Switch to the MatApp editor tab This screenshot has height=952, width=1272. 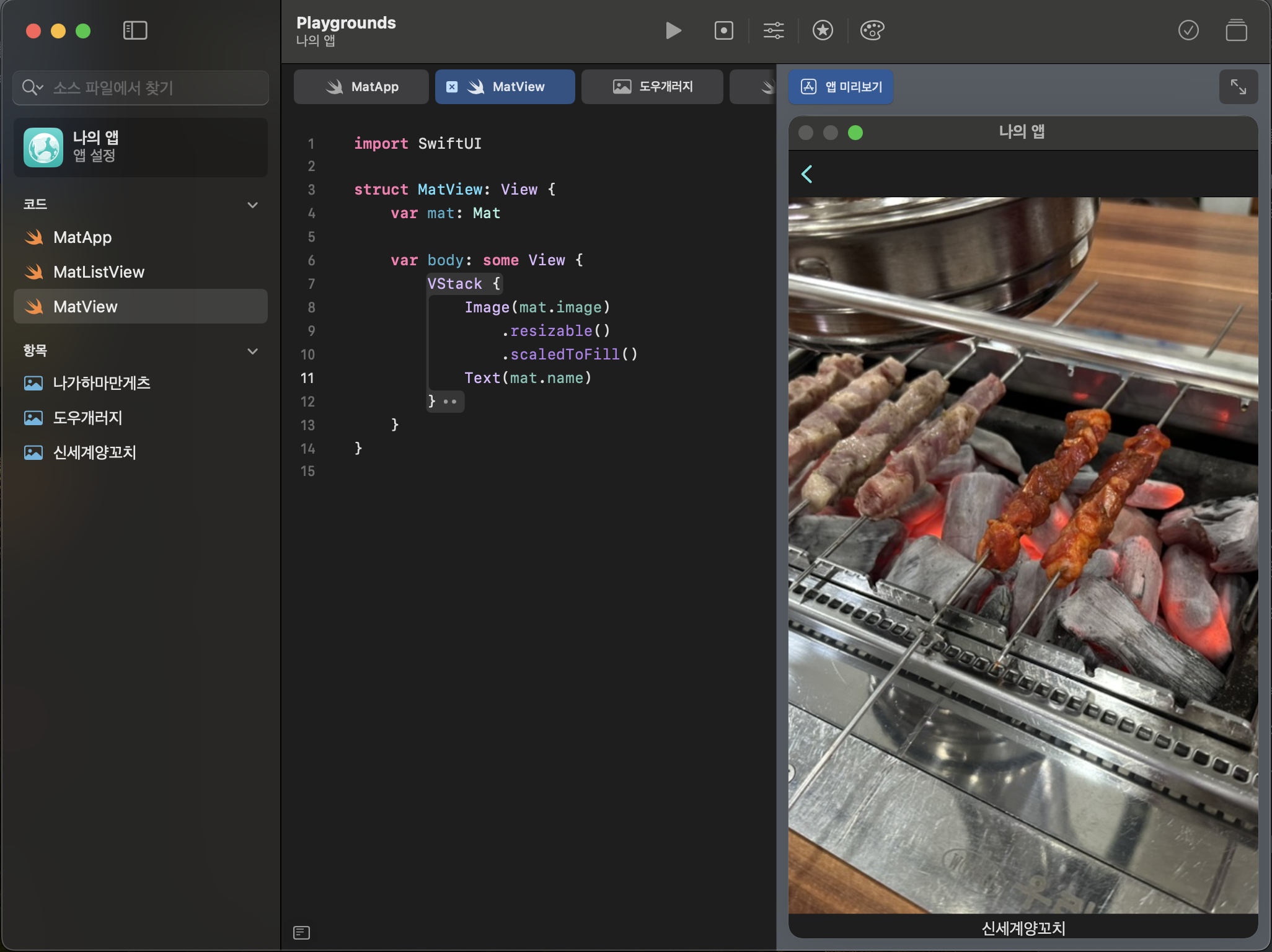361,87
